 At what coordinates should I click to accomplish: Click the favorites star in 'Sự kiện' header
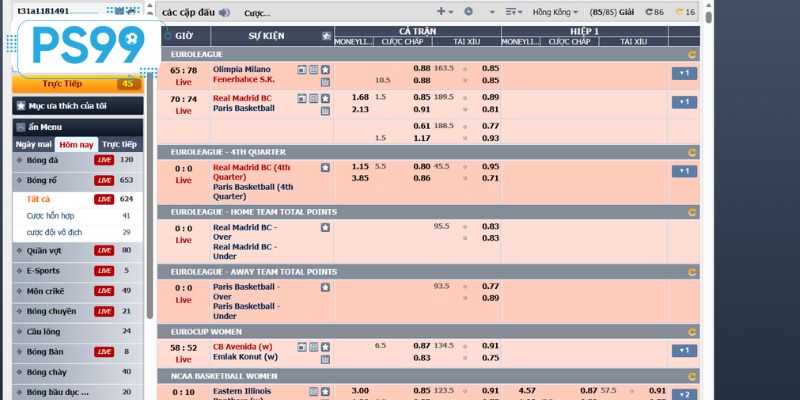[326, 36]
